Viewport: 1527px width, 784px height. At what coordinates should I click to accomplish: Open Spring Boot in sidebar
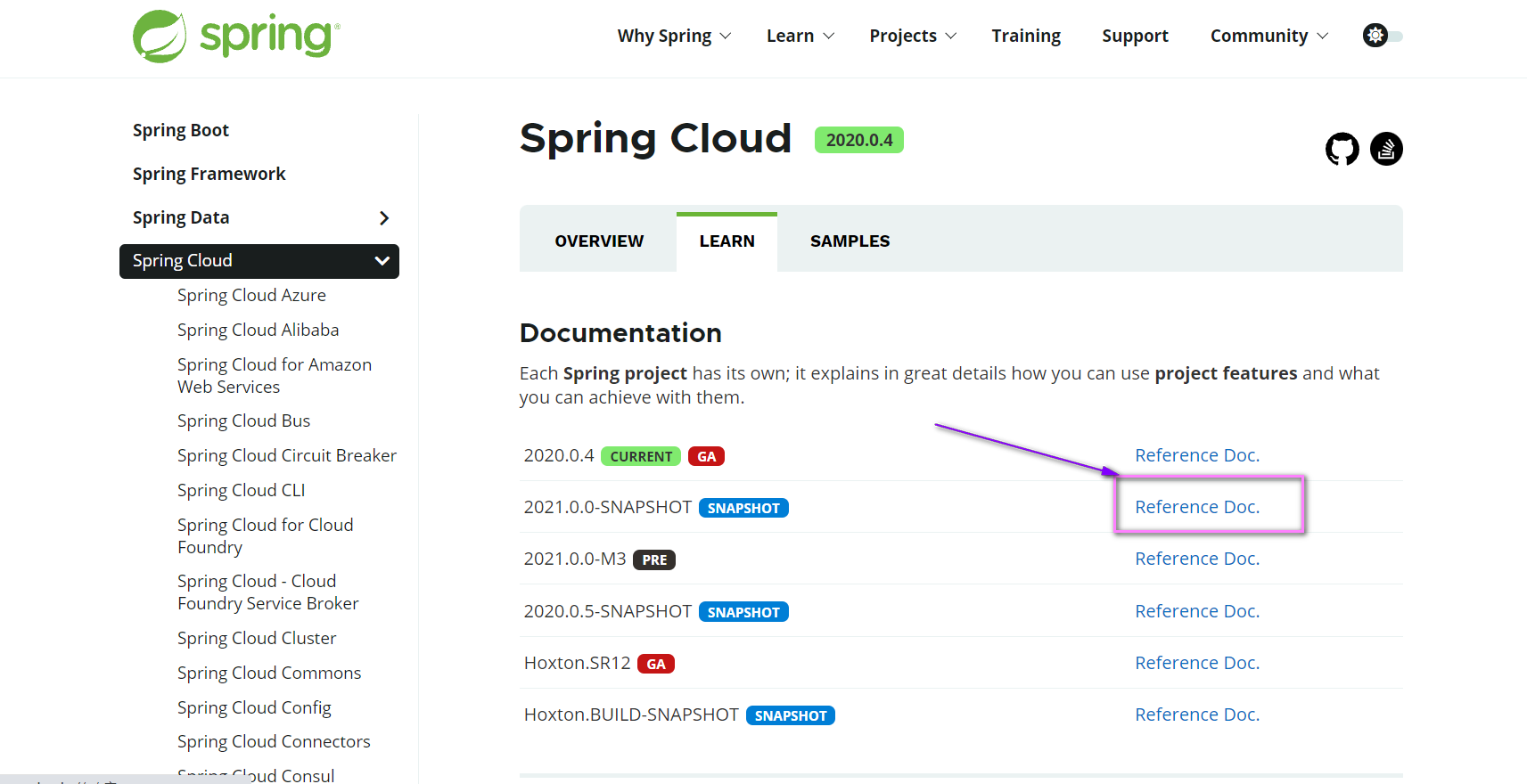pos(181,130)
